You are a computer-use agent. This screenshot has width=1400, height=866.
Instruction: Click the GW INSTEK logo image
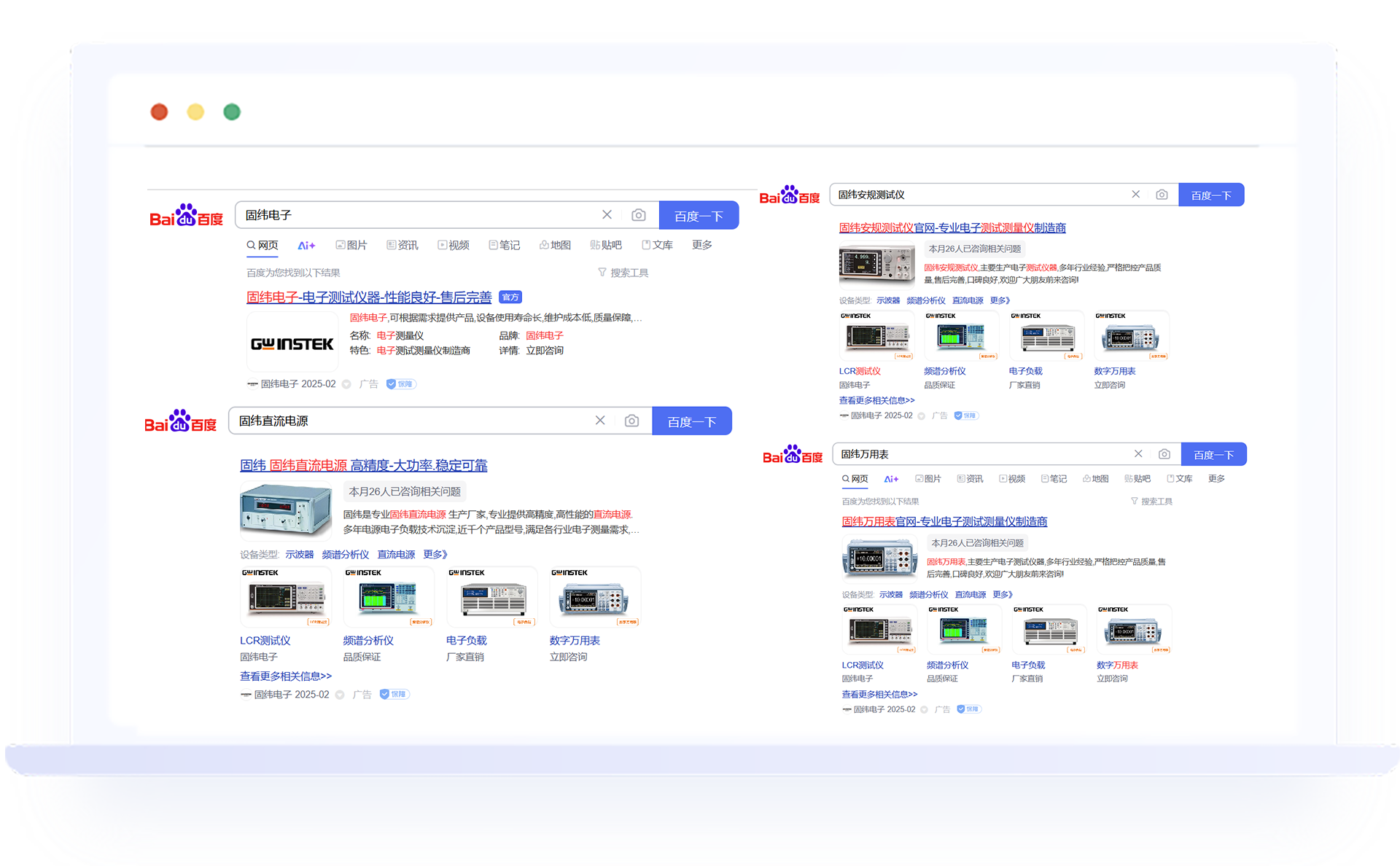click(292, 343)
